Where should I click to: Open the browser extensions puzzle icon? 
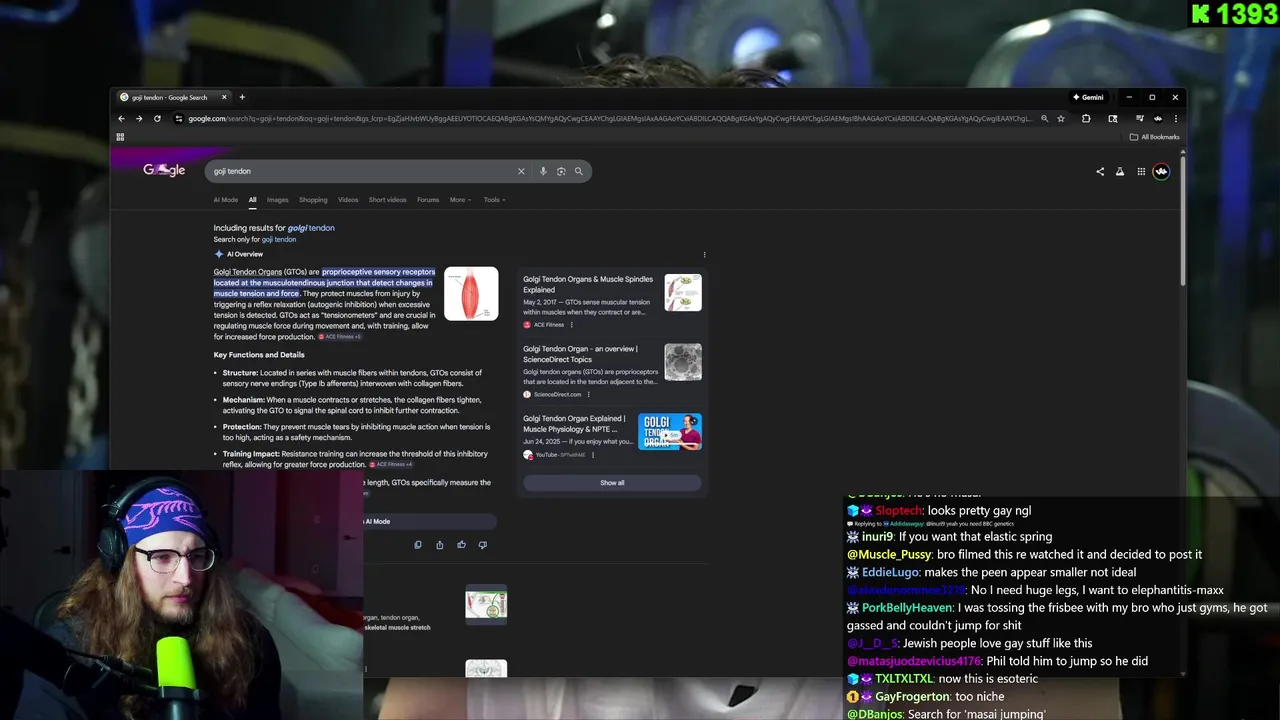pos(1086,119)
